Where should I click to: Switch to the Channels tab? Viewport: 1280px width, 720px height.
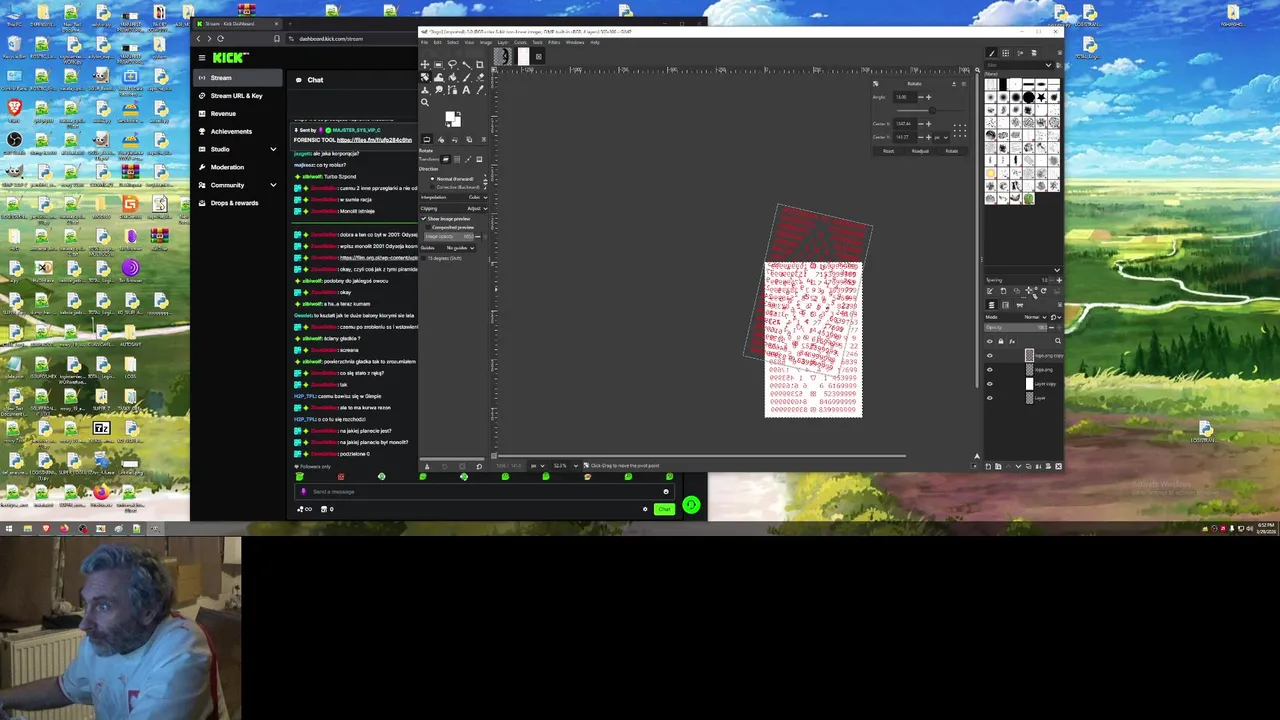pyautogui.click(x=1005, y=305)
